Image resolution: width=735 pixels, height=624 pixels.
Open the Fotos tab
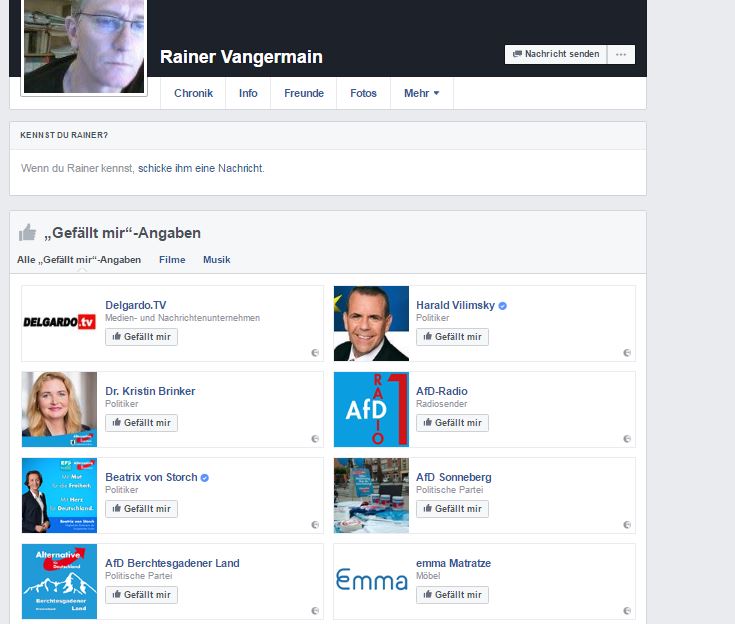(x=363, y=93)
